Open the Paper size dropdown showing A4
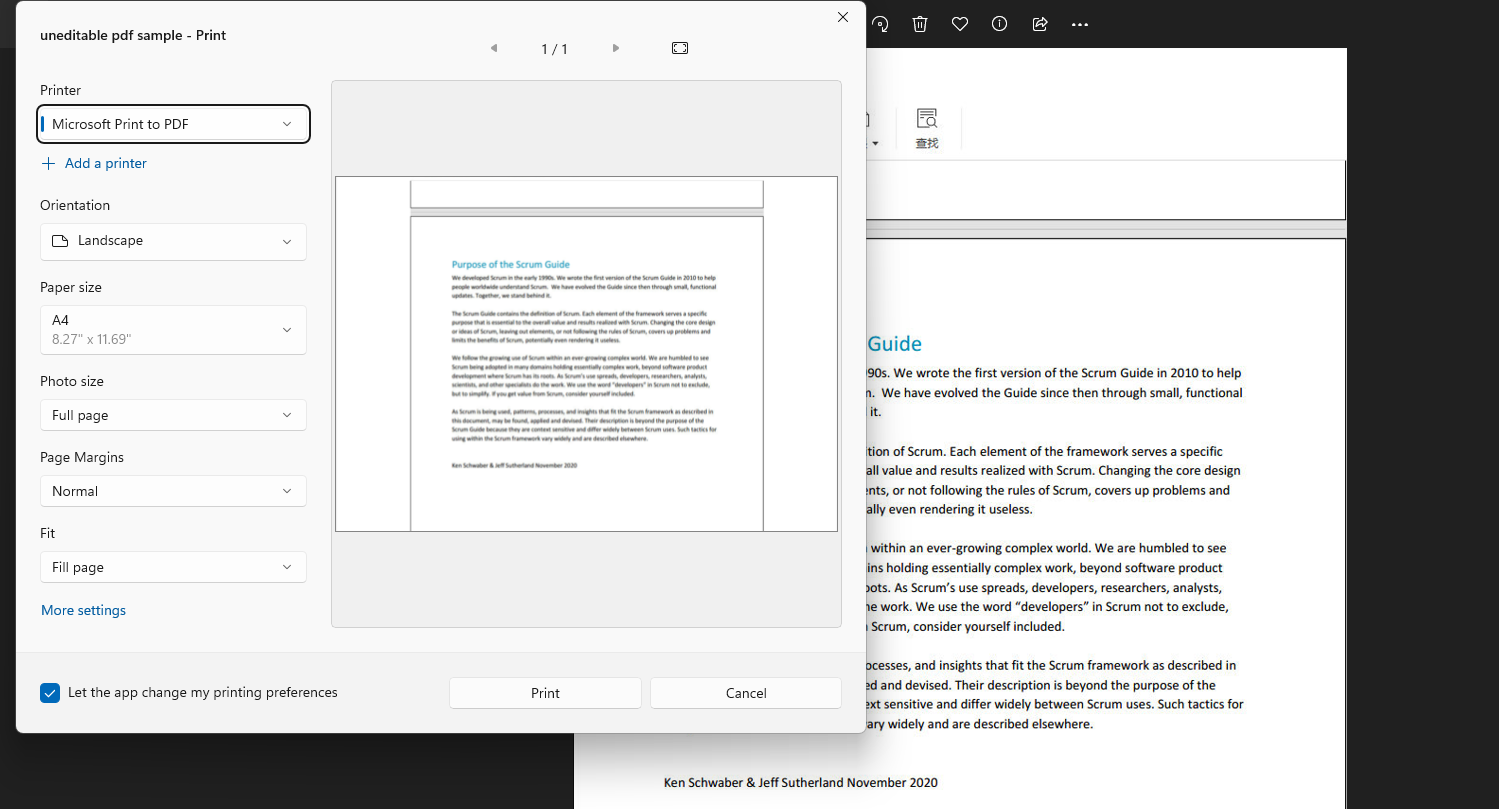1499x809 pixels. tap(173, 330)
